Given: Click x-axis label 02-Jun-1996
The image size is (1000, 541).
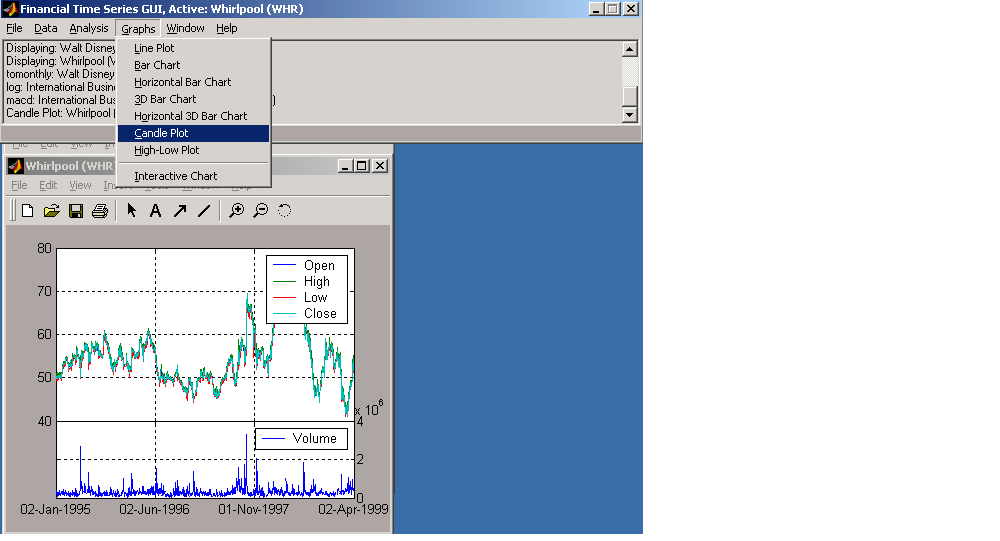Looking at the screenshot, I should pyautogui.click(x=154, y=509).
